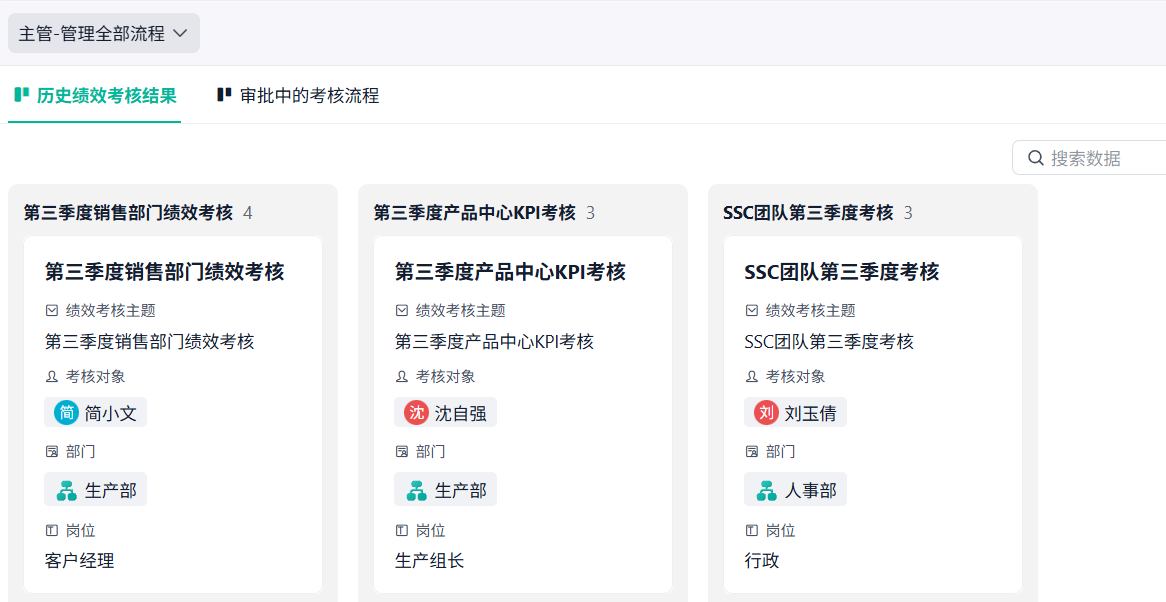Open 第三季度产品中心KPI考核 card title
This screenshot has height=602, width=1166.
coord(510,272)
